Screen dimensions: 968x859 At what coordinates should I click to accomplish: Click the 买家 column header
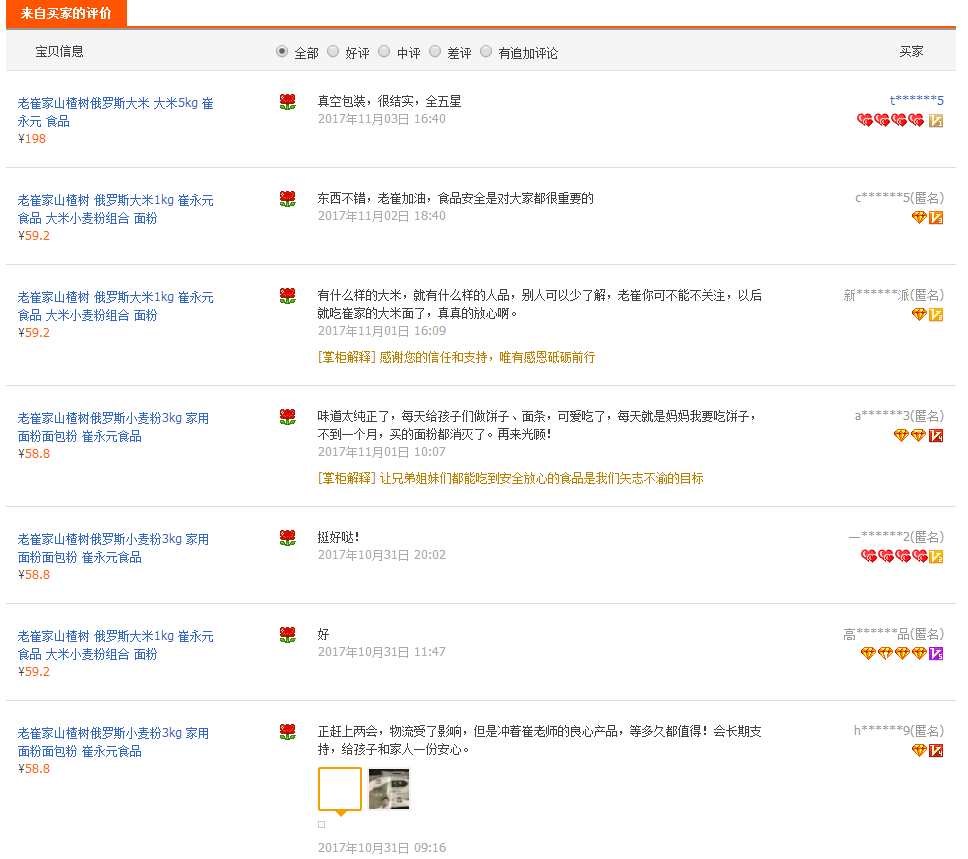point(911,51)
